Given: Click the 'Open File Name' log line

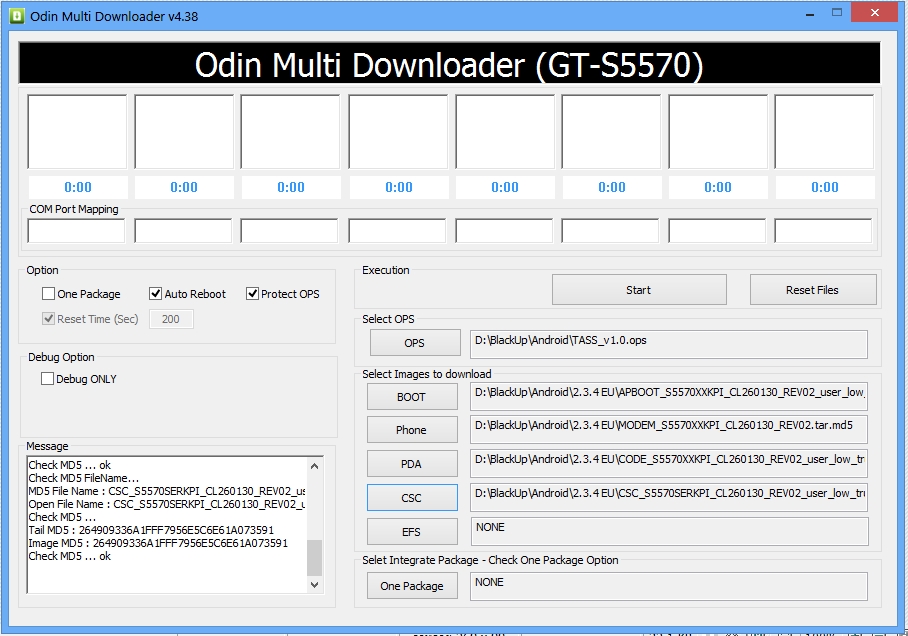Looking at the screenshot, I should 167,504.
